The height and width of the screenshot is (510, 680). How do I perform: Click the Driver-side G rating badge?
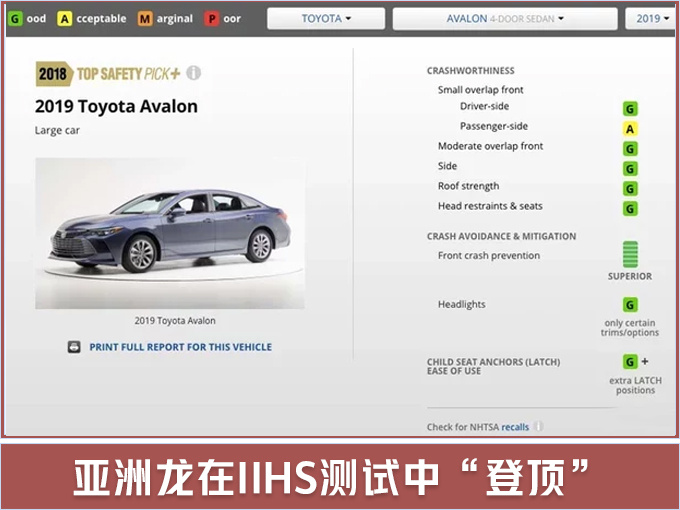[x=630, y=108]
